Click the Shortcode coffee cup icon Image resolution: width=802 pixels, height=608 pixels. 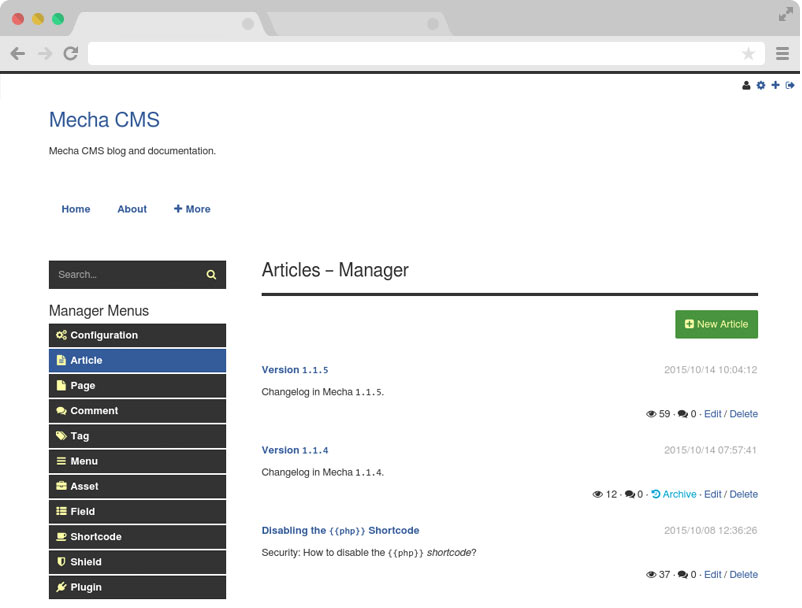(x=61, y=536)
